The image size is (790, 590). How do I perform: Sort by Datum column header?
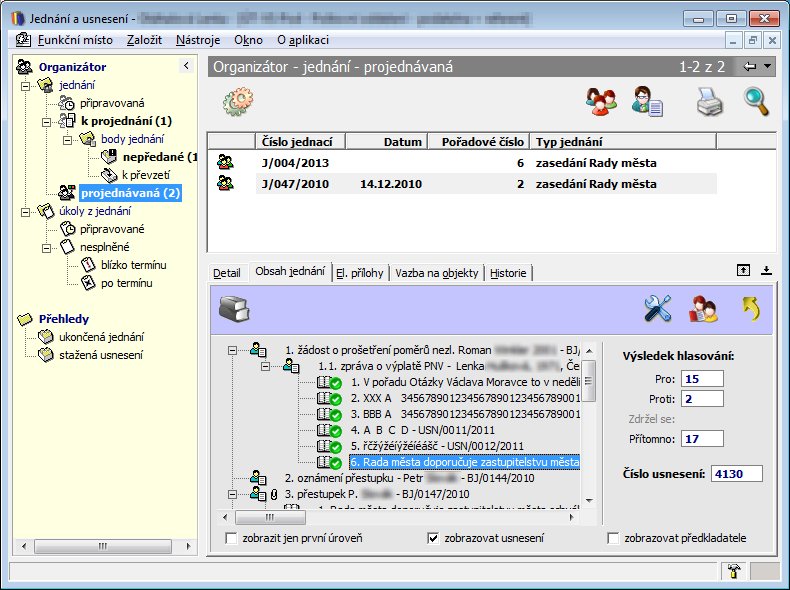click(x=386, y=142)
